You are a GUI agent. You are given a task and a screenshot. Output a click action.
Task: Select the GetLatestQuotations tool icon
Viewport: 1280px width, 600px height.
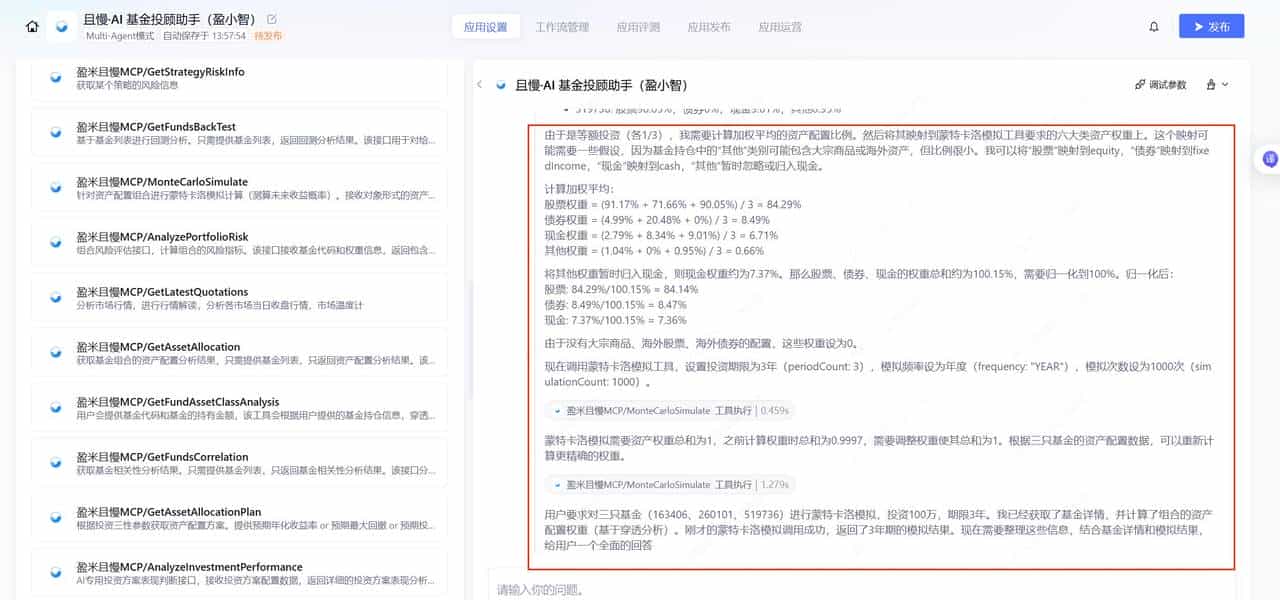pos(56,297)
